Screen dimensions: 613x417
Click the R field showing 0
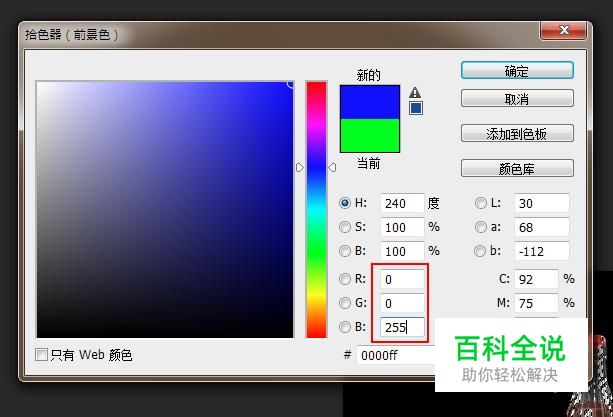[402, 279]
